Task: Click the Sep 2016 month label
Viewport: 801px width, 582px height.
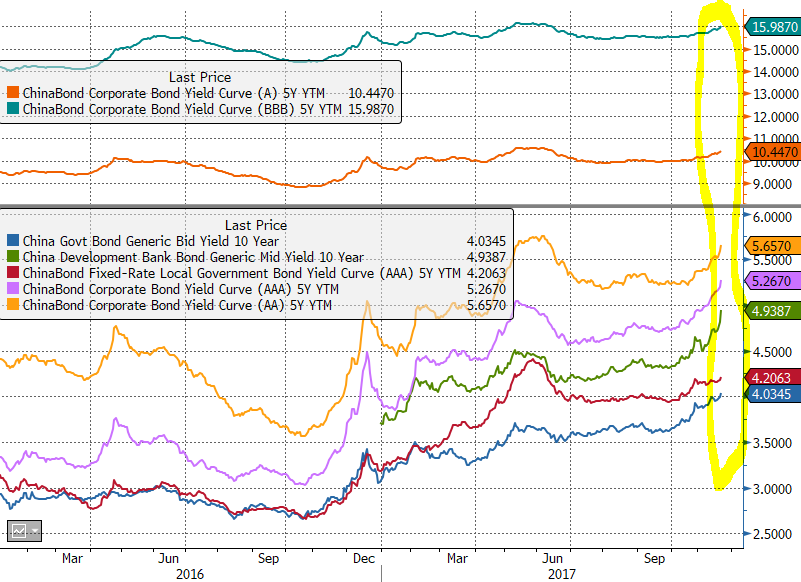Action: [x=268, y=558]
